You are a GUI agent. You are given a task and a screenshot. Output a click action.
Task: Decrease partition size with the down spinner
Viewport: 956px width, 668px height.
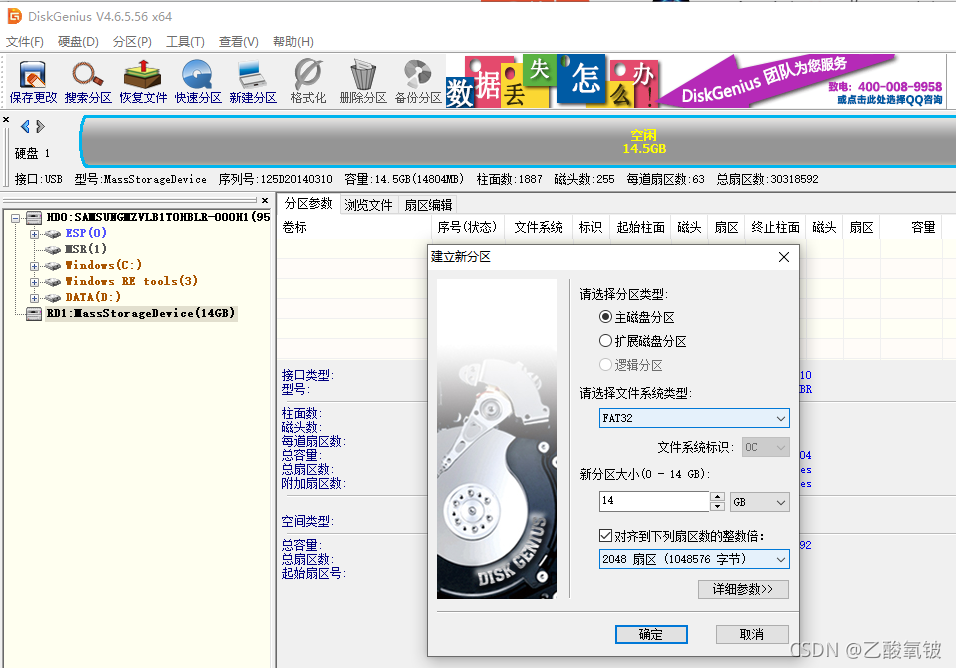(718, 506)
